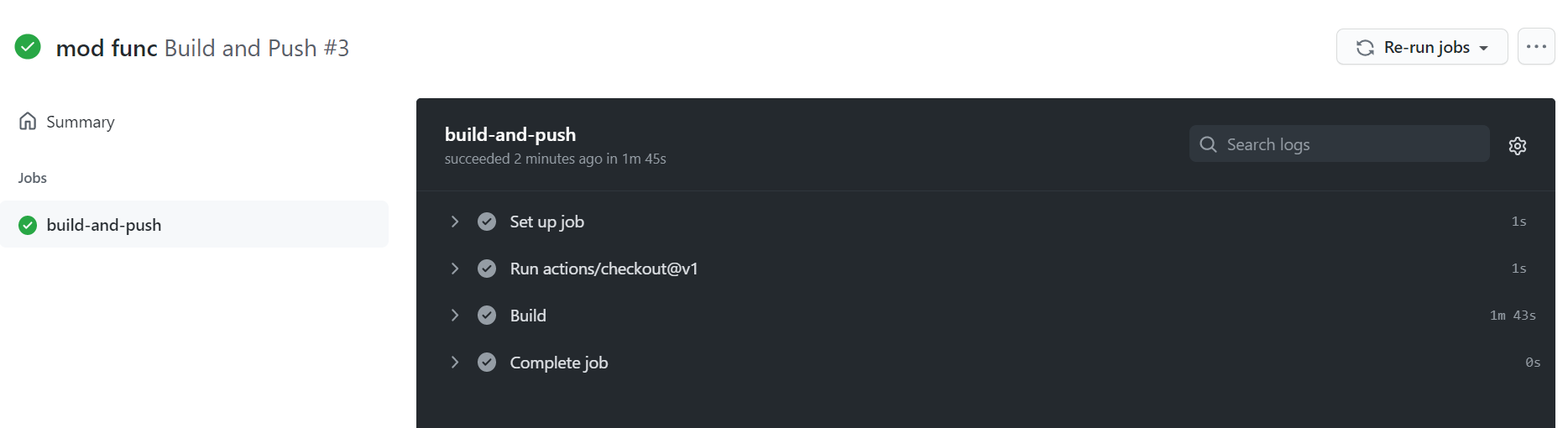Select the build-and-push job in sidebar

point(194,224)
